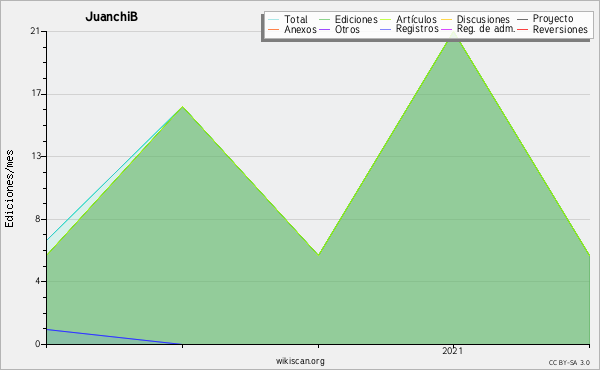Click the blue Registros line near the origin

[114, 337]
